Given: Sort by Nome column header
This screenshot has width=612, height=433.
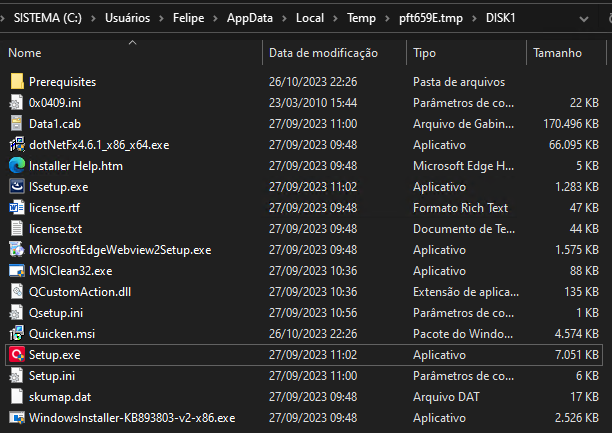Looking at the screenshot, I should pos(25,53).
